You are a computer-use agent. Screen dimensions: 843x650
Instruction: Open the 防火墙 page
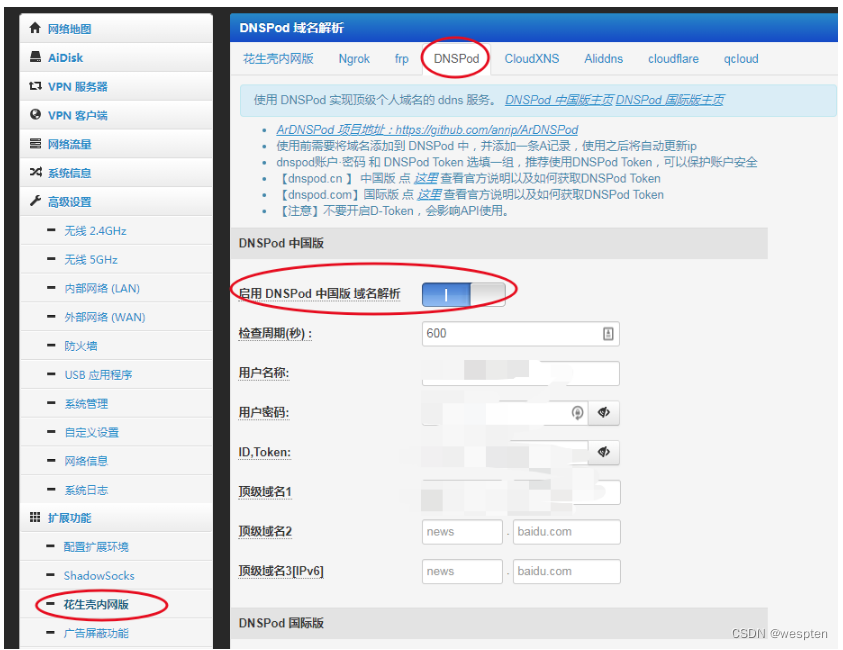point(81,346)
